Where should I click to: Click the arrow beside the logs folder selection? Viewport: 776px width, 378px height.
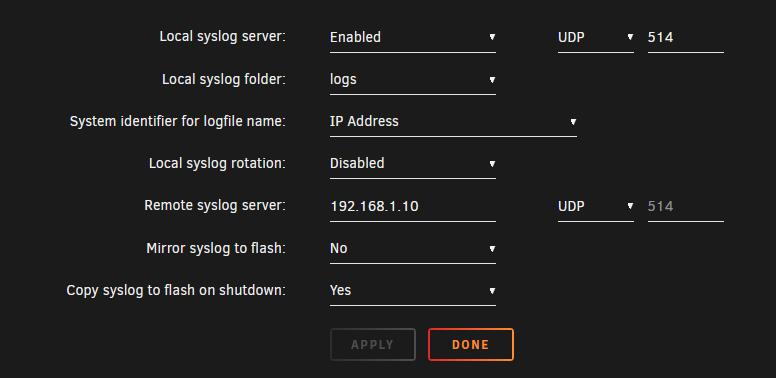point(492,79)
